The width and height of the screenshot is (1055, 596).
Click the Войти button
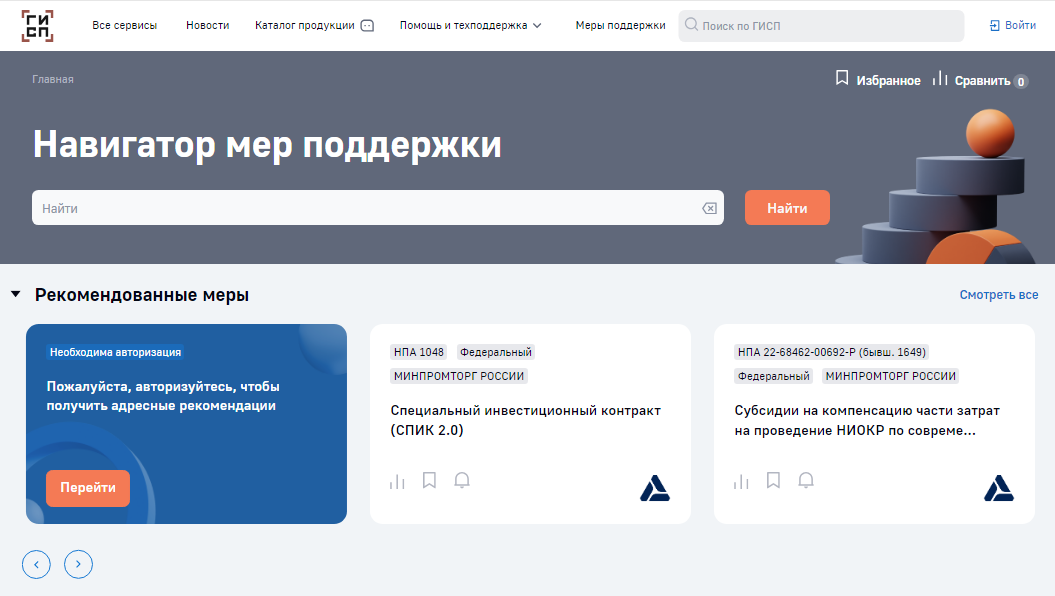(x=1011, y=24)
